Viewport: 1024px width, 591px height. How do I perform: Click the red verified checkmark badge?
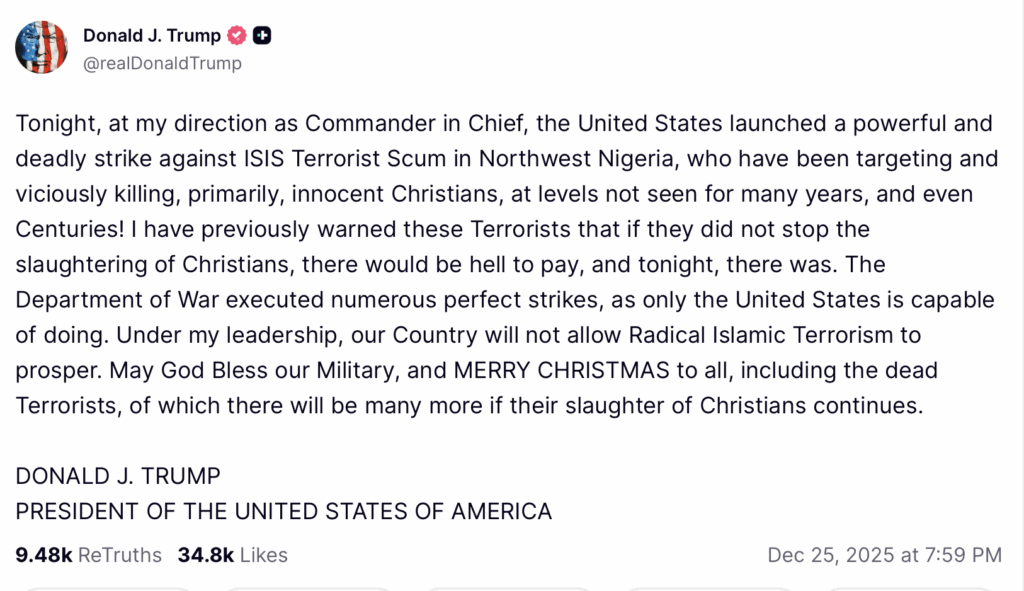click(x=237, y=36)
